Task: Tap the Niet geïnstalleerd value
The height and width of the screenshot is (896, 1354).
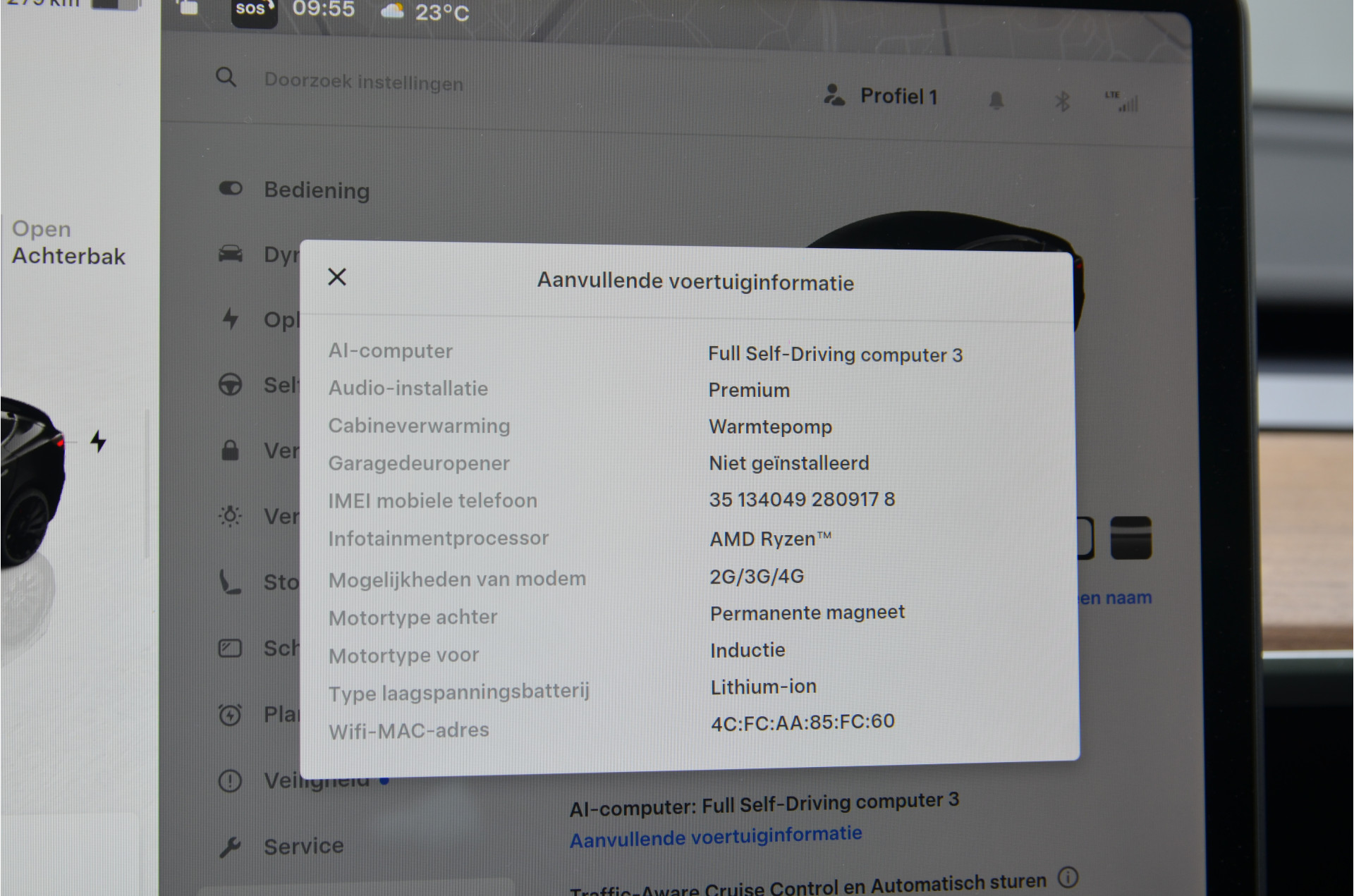Action: point(788,463)
